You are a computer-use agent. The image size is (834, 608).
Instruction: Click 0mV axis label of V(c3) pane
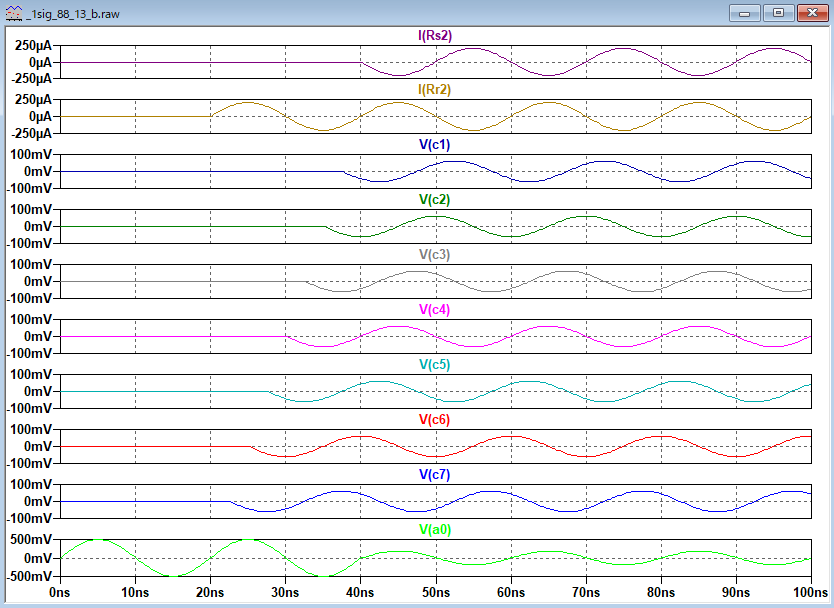[38, 281]
